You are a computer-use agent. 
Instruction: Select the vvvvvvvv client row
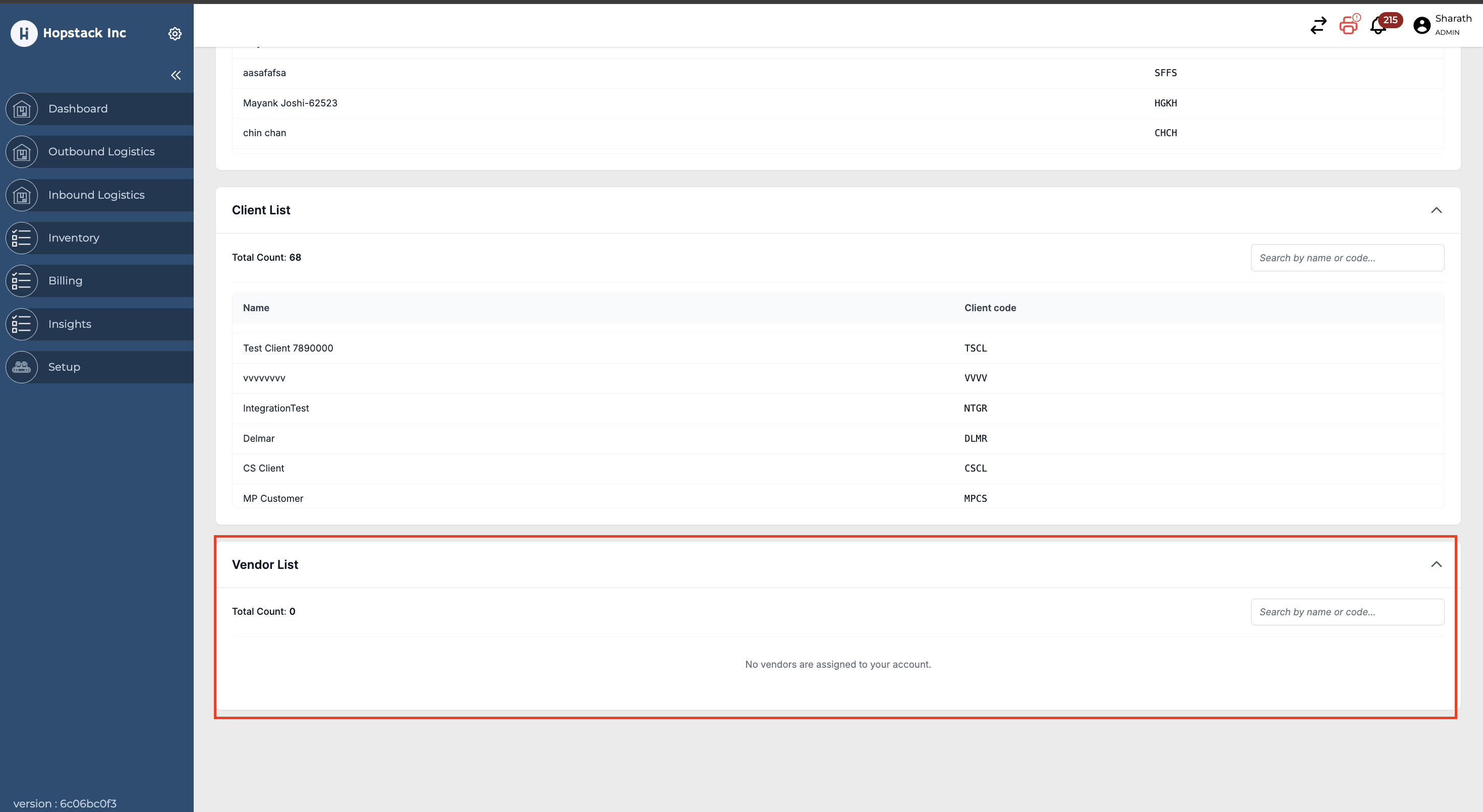pos(838,378)
